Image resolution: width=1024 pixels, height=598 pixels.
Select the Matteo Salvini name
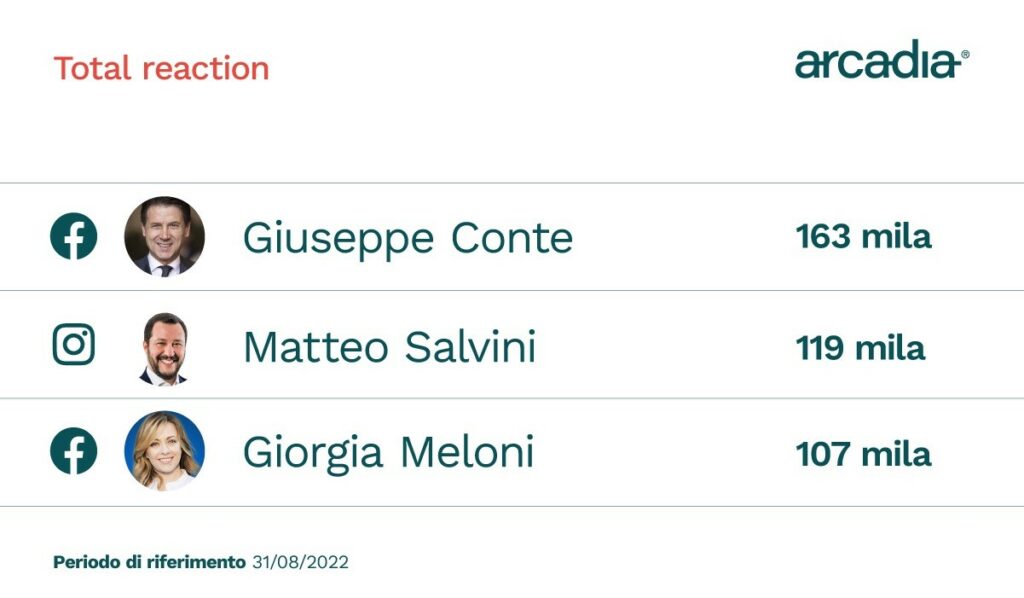[x=389, y=347]
